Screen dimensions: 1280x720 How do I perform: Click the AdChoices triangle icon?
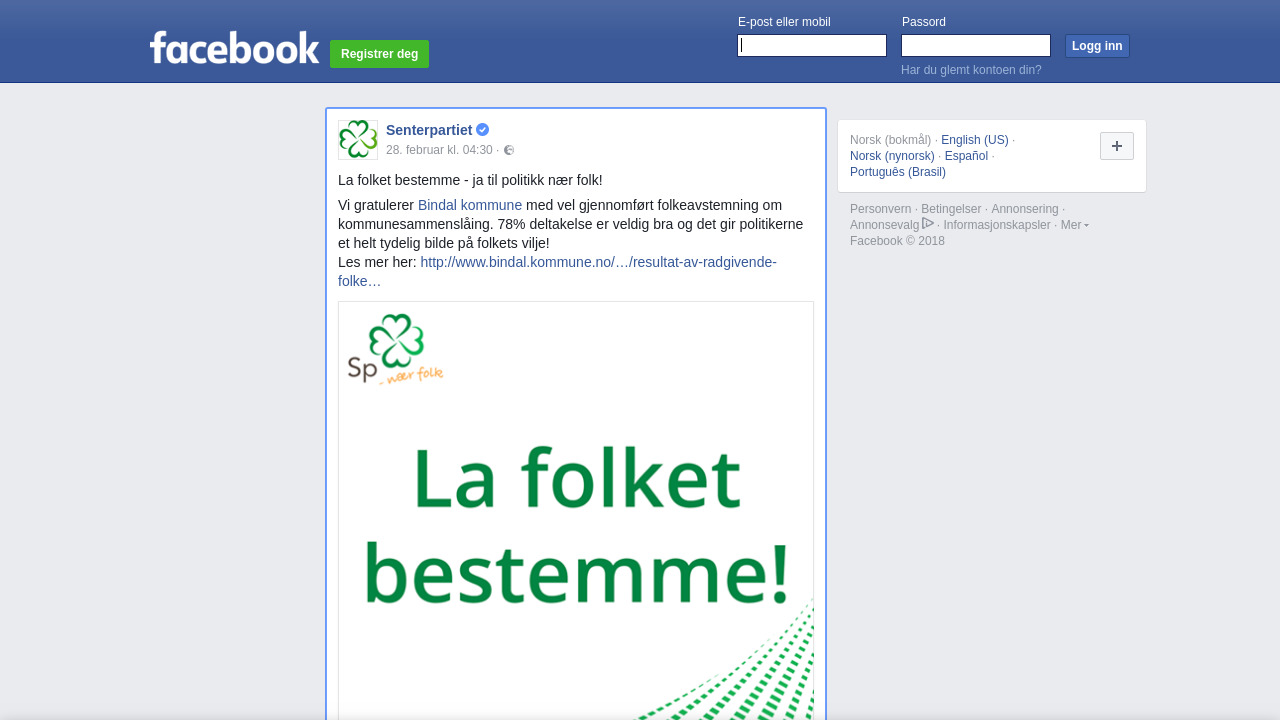[x=928, y=224]
